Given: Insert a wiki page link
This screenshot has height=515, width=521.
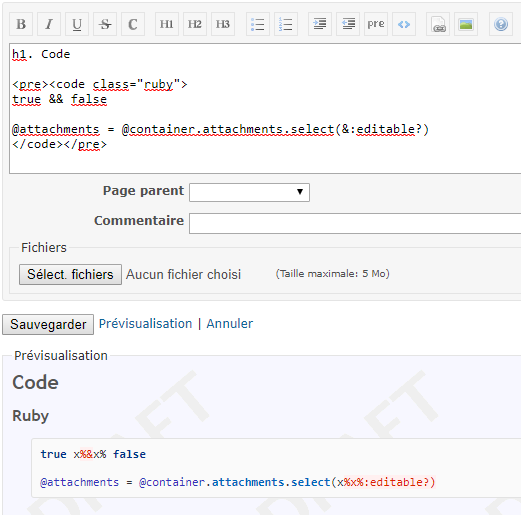Looking at the screenshot, I should pos(438,24).
